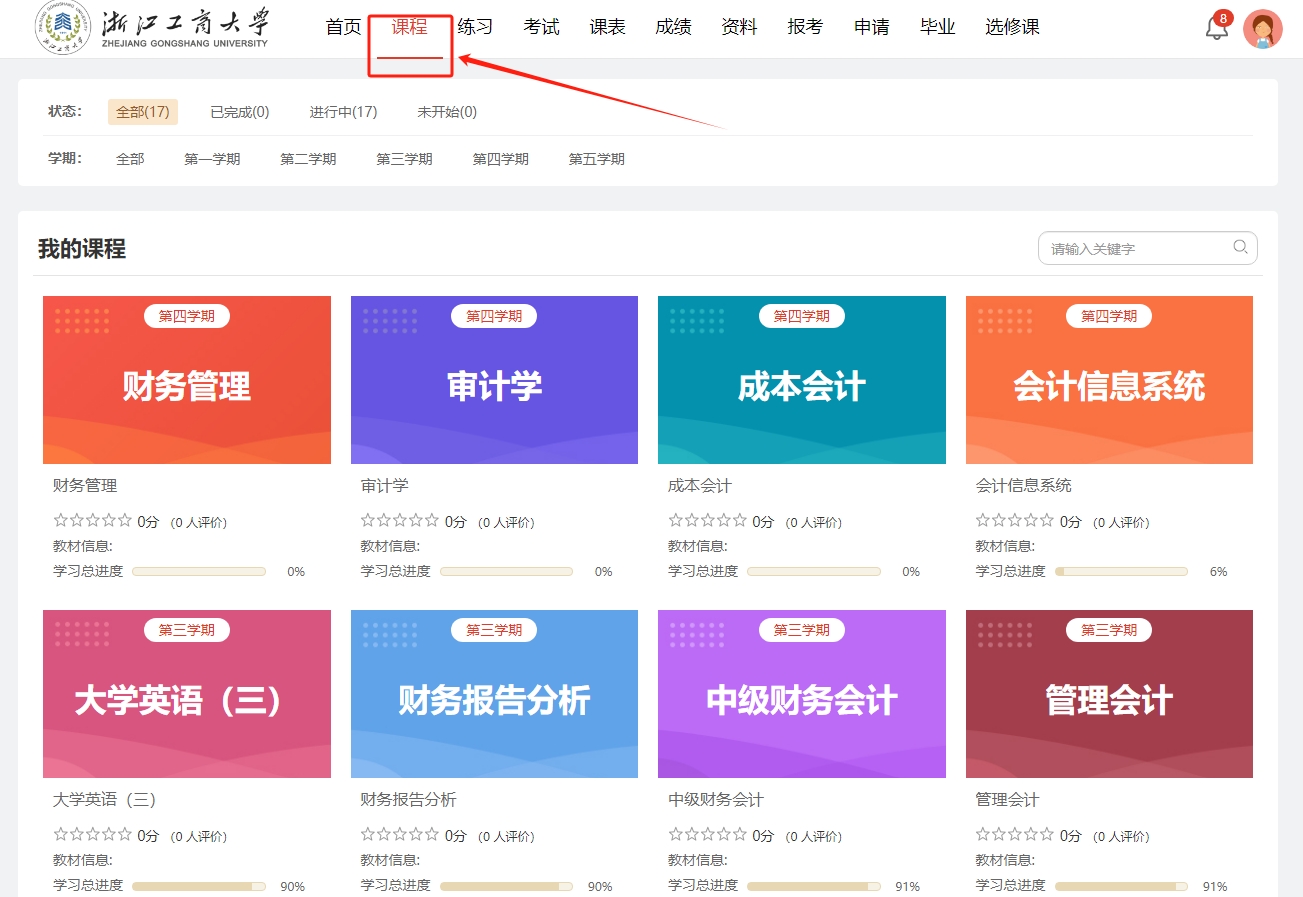Switch to the 成绩 tab
Screen dimensions: 1303x897
coord(673,27)
